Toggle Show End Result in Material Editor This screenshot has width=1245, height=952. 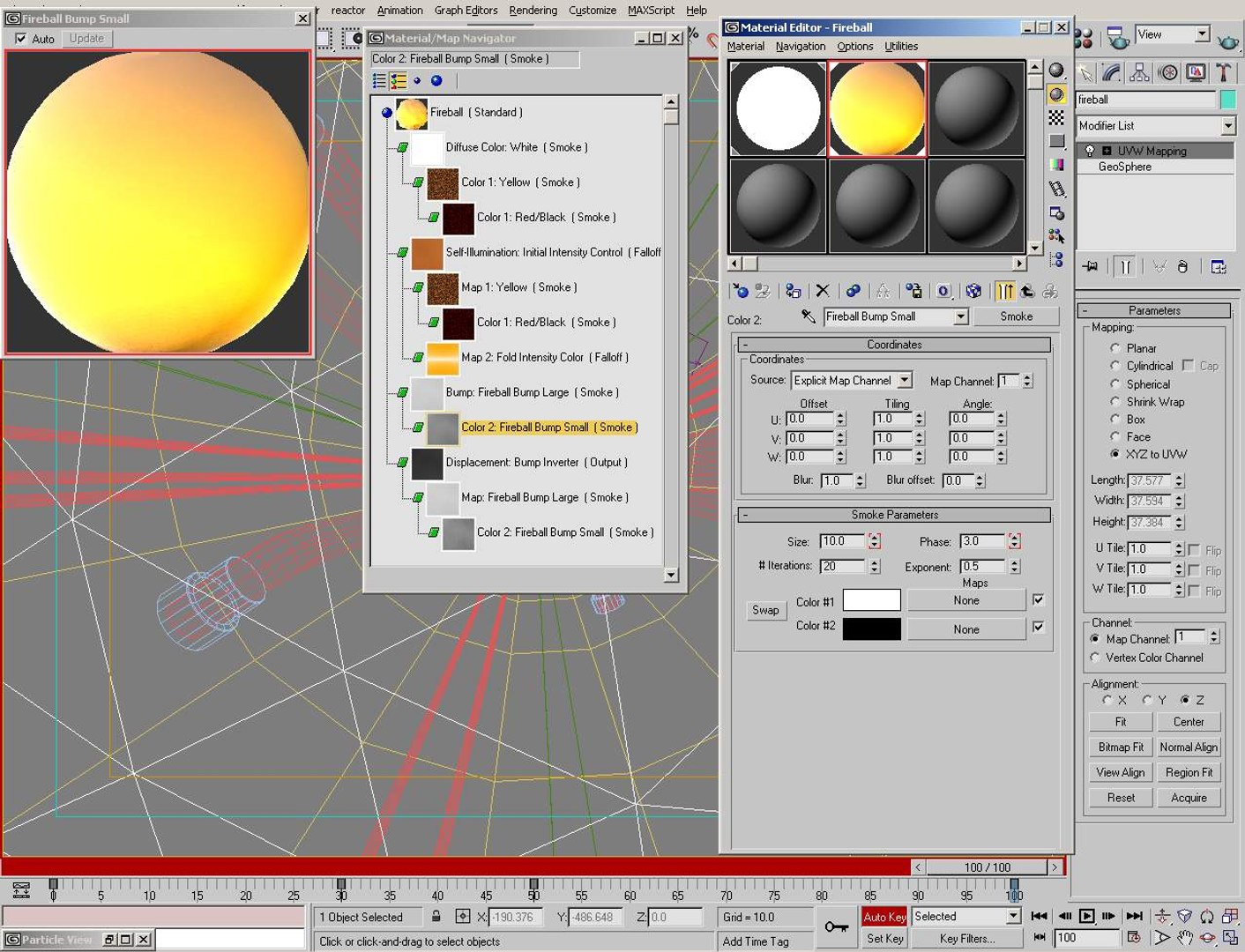click(x=1005, y=291)
